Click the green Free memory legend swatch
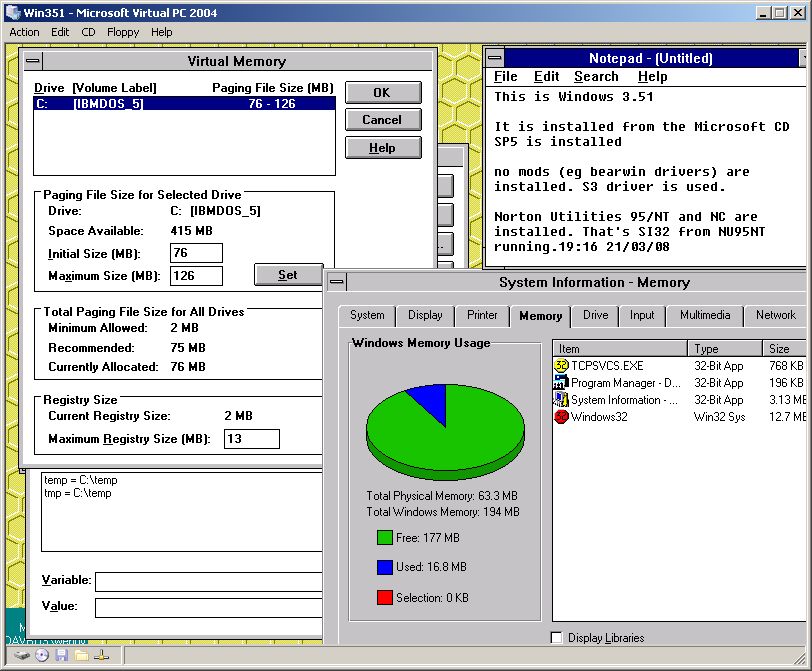 [x=385, y=537]
